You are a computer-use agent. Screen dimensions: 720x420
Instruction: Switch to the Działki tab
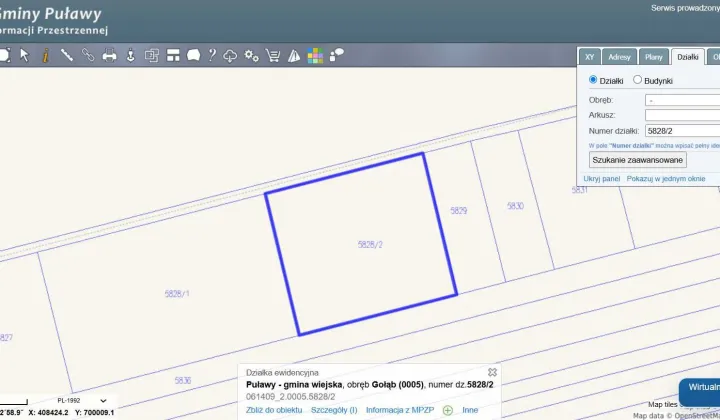pos(688,57)
